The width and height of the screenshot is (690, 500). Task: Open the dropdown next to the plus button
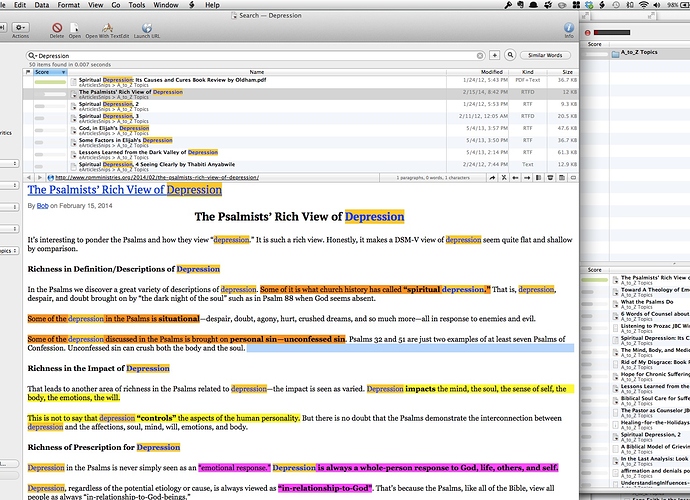pos(509,55)
